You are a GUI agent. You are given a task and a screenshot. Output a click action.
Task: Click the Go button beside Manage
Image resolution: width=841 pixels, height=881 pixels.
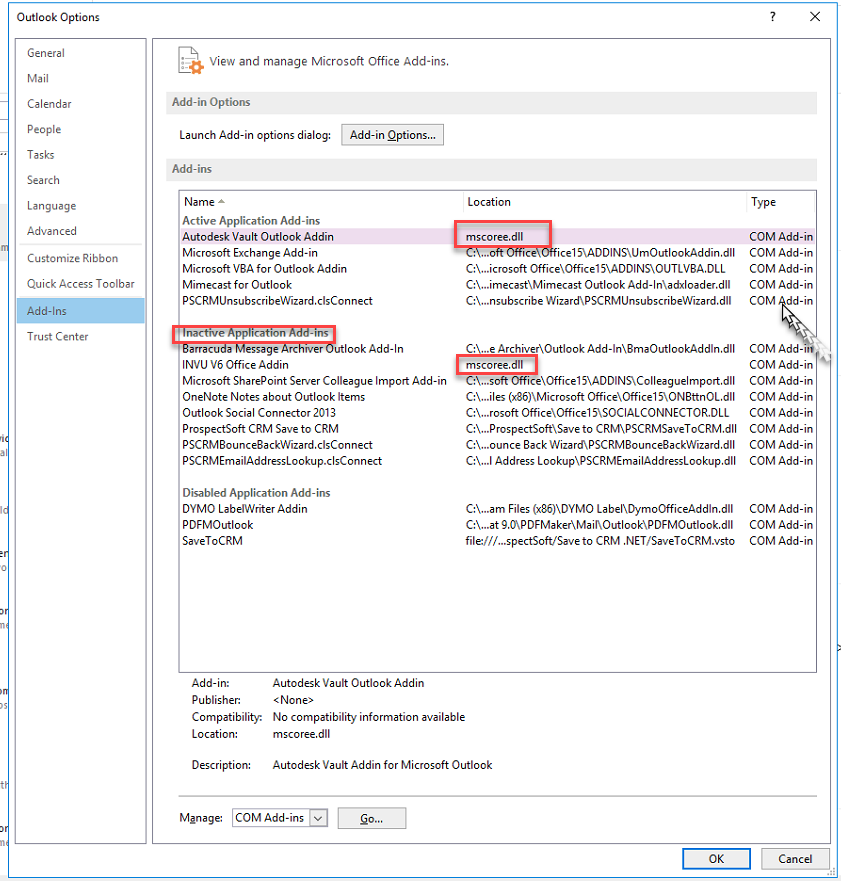[371, 819]
